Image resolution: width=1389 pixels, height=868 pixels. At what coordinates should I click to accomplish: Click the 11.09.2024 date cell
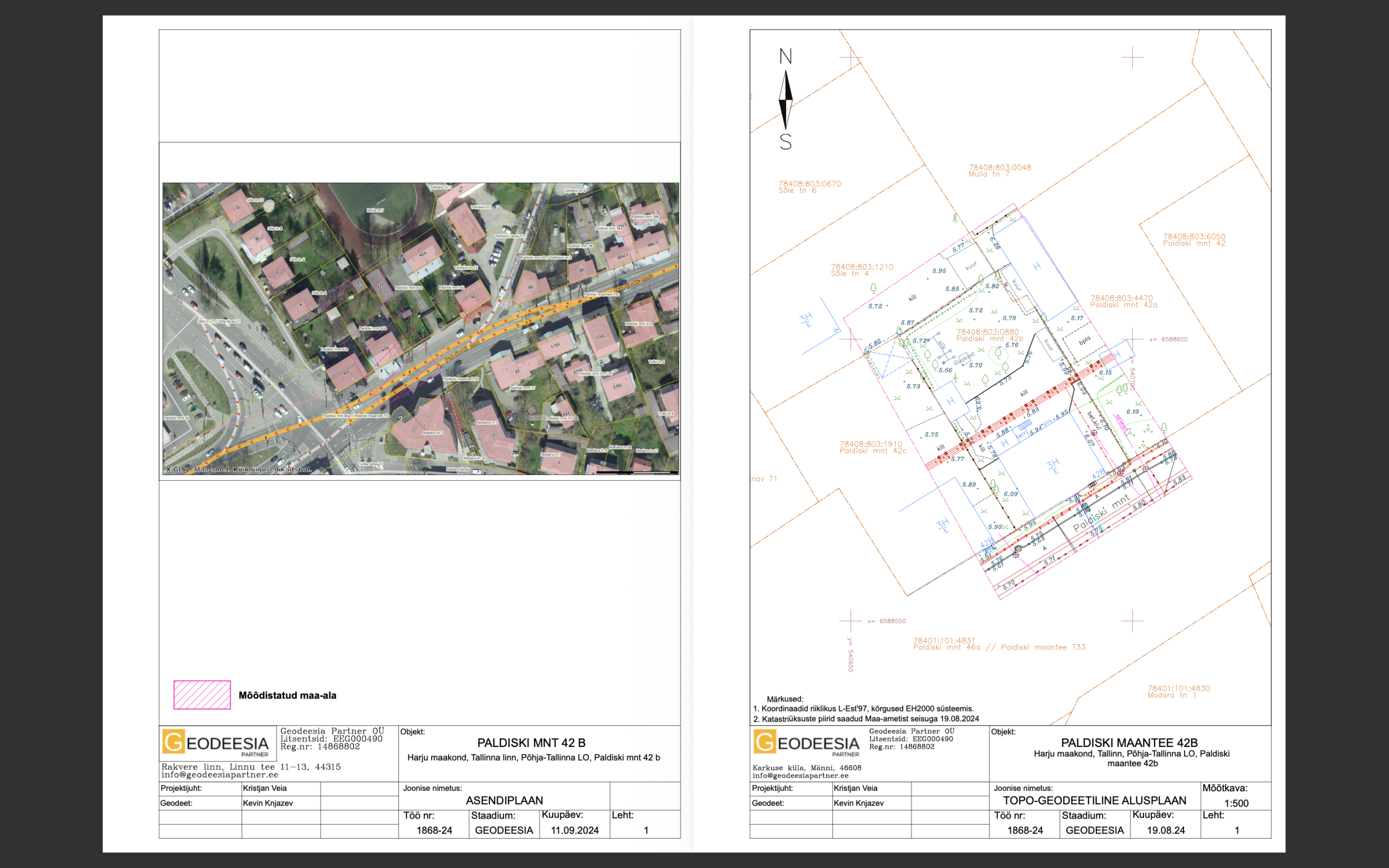tap(575, 830)
